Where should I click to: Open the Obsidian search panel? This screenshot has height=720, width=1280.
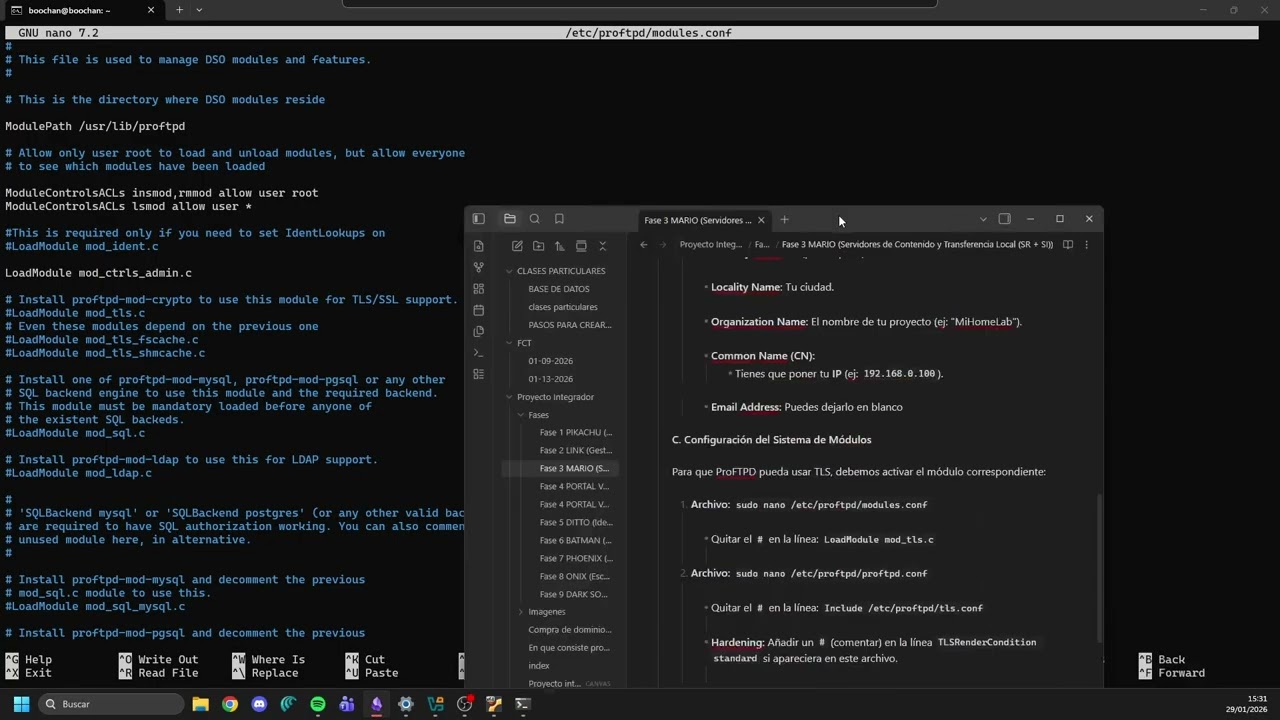535,219
